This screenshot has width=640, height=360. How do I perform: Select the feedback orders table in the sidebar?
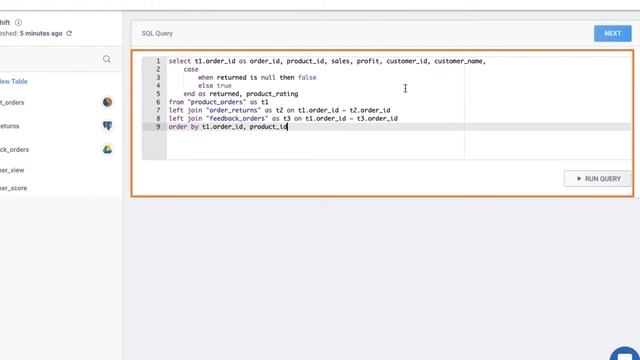click(14, 150)
